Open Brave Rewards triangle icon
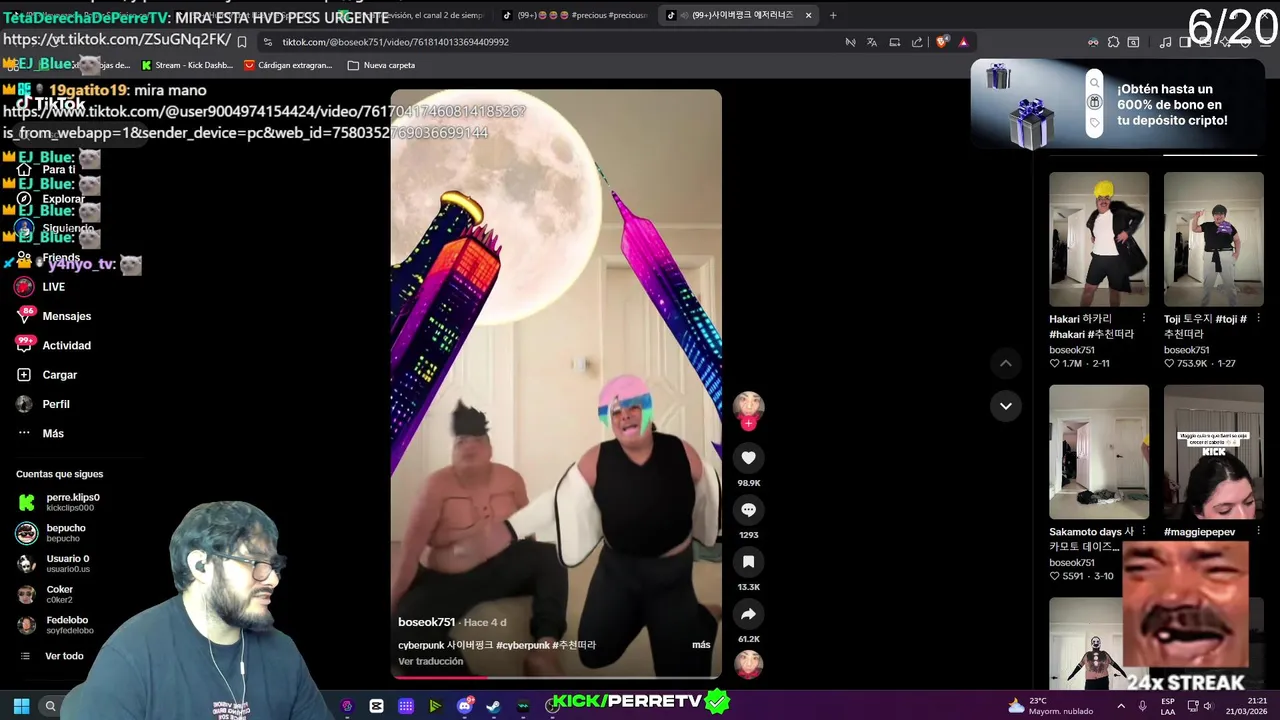 pos(963,42)
